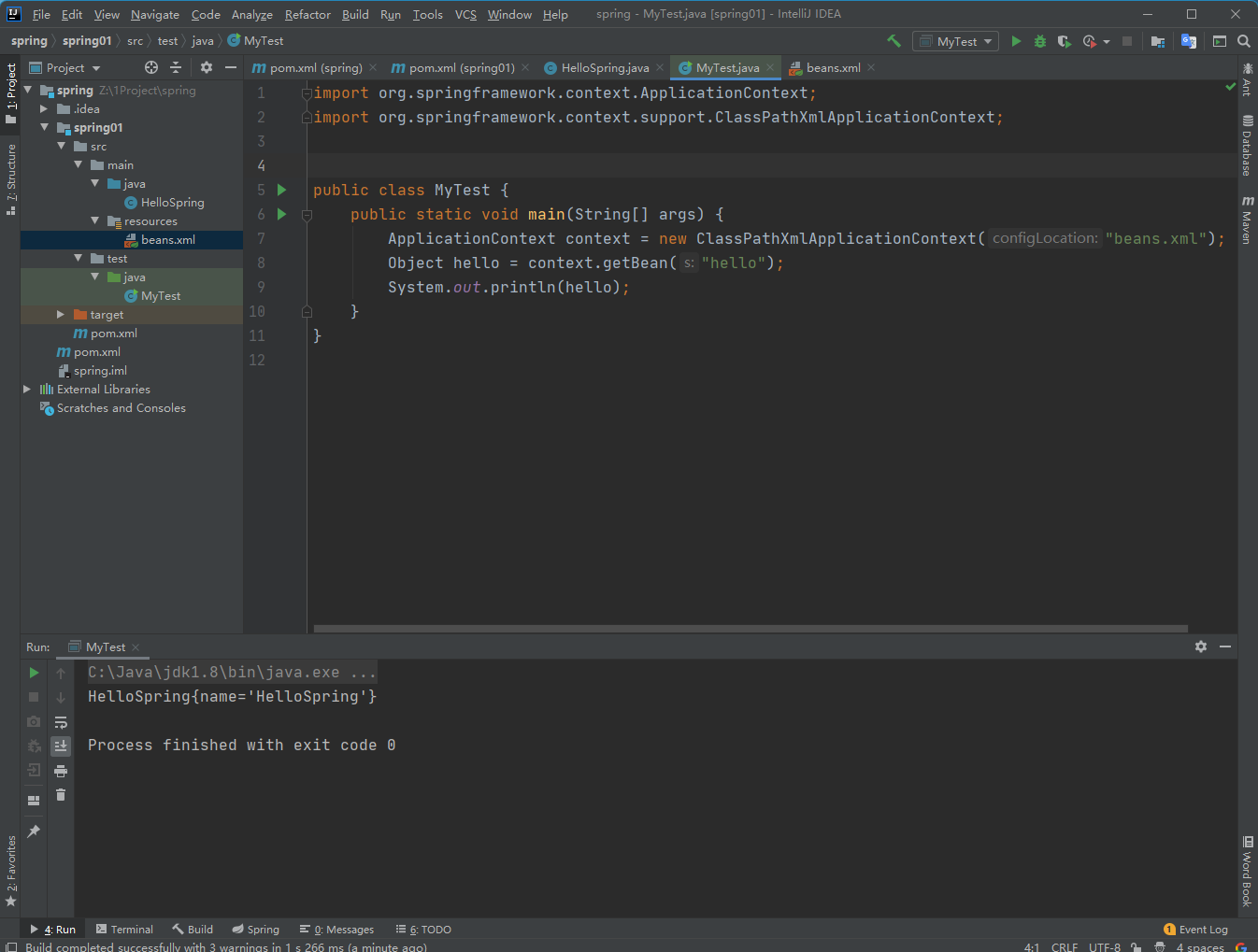
Task: Collapse the test folder
Action: [79, 258]
